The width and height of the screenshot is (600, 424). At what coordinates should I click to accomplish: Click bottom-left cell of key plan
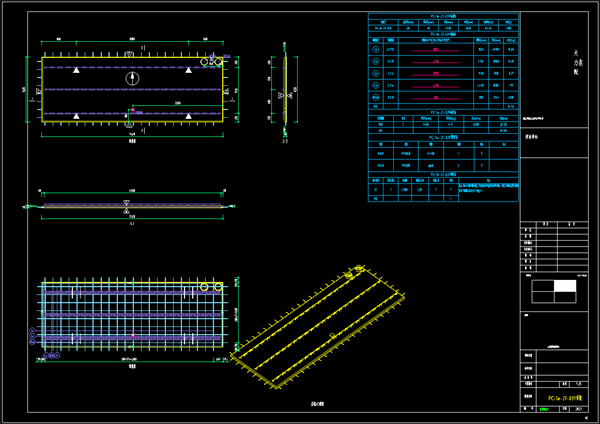pos(543,297)
